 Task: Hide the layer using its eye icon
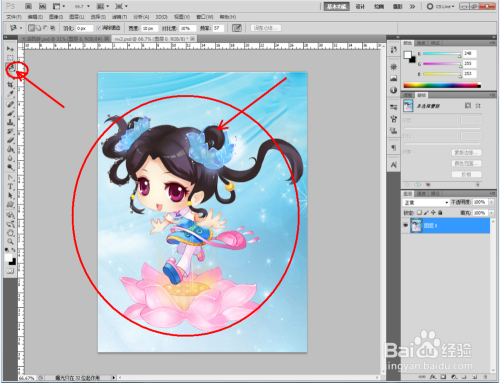[x=406, y=226]
